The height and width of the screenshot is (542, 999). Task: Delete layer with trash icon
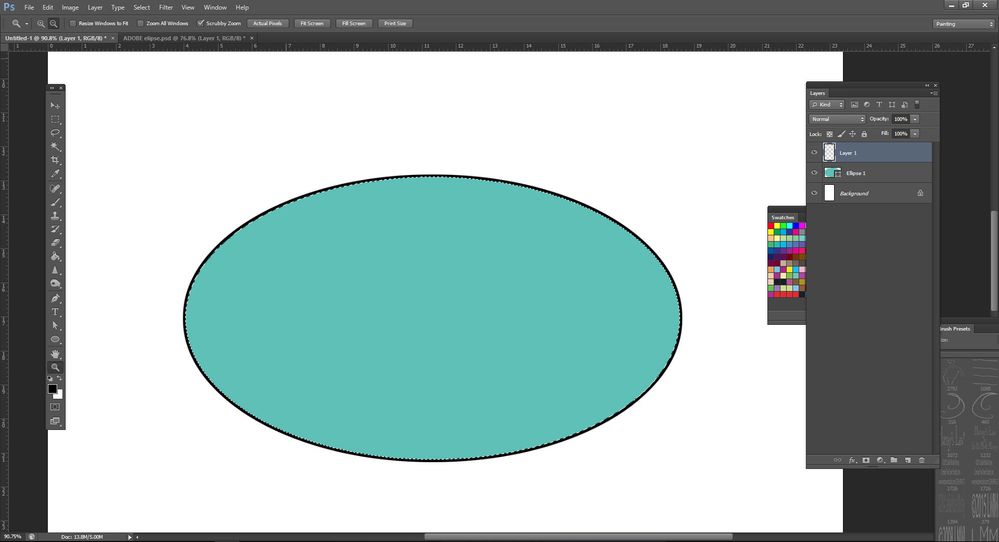coord(921,460)
